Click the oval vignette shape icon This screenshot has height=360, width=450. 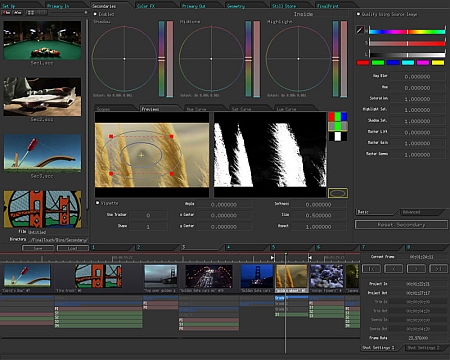pos(338,193)
